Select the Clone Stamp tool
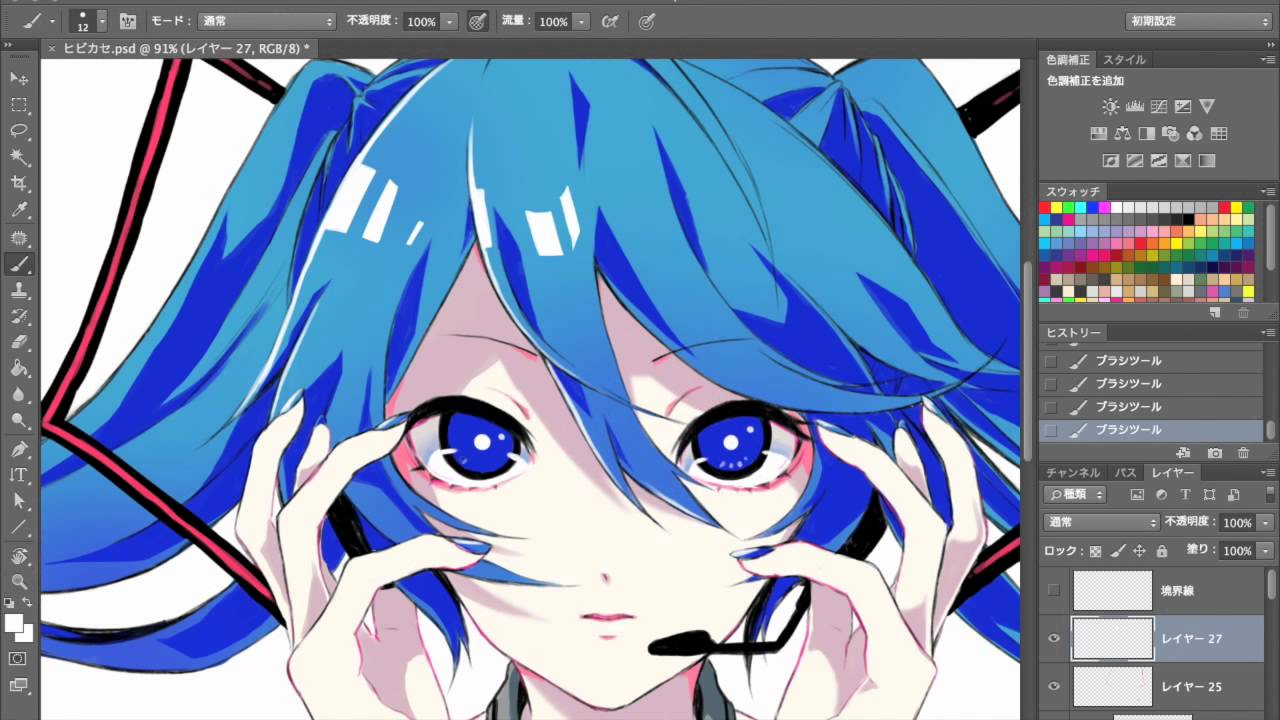 click(x=19, y=291)
